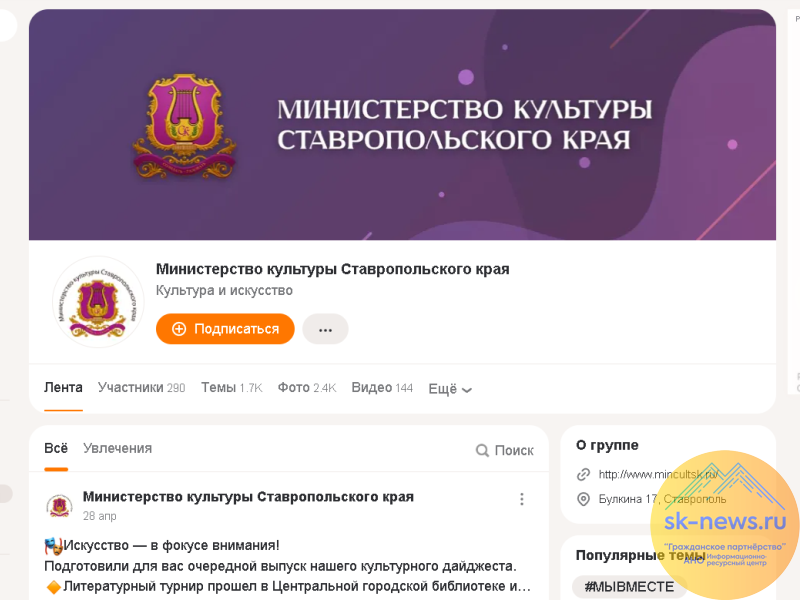The height and width of the screenshot is (600, 800).
Task: Click the #МЫВМЕСТЕ popular topic tag
Action: pyautogui.click(x=629, y=587)
